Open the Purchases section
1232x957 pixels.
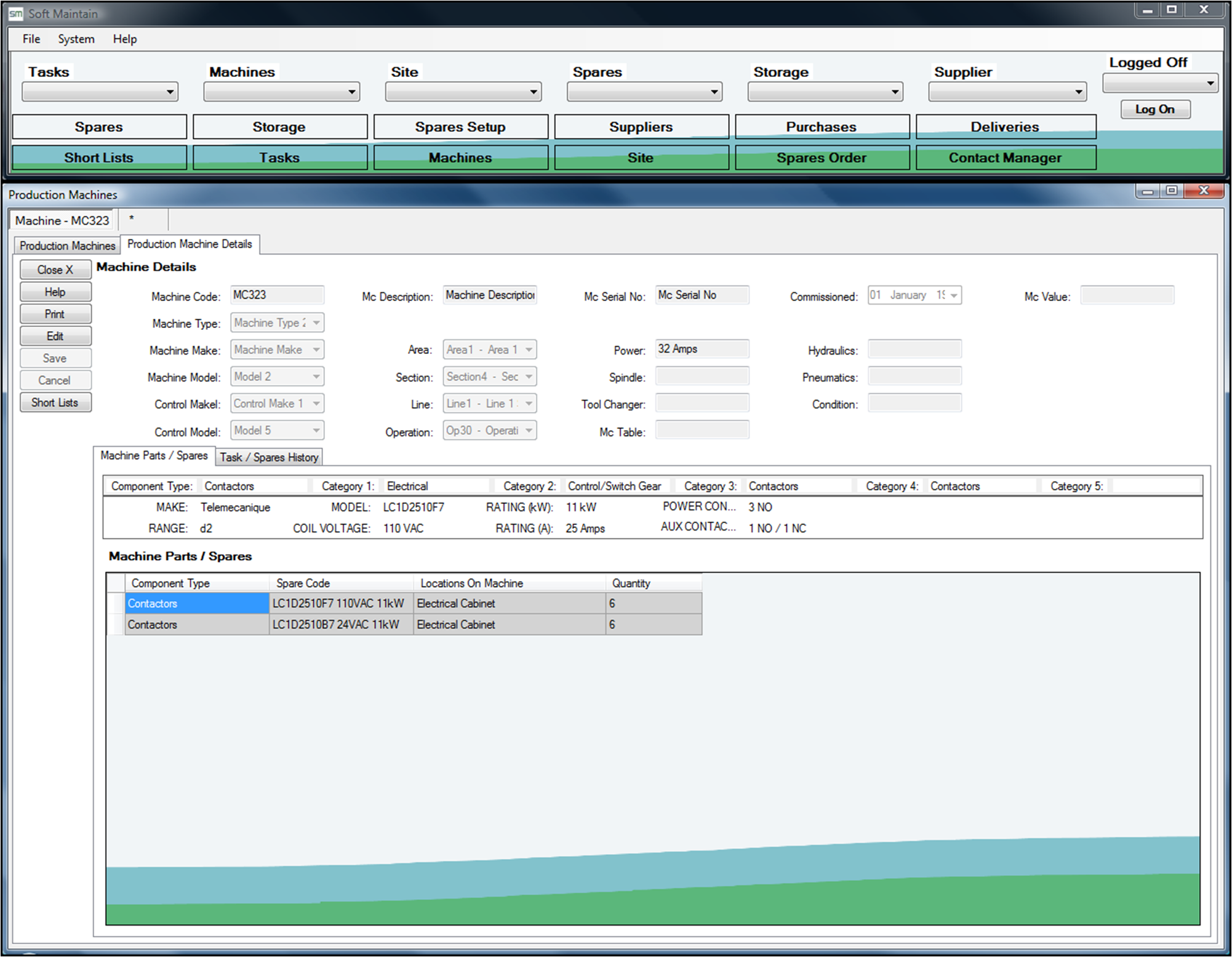click(822, 127)
